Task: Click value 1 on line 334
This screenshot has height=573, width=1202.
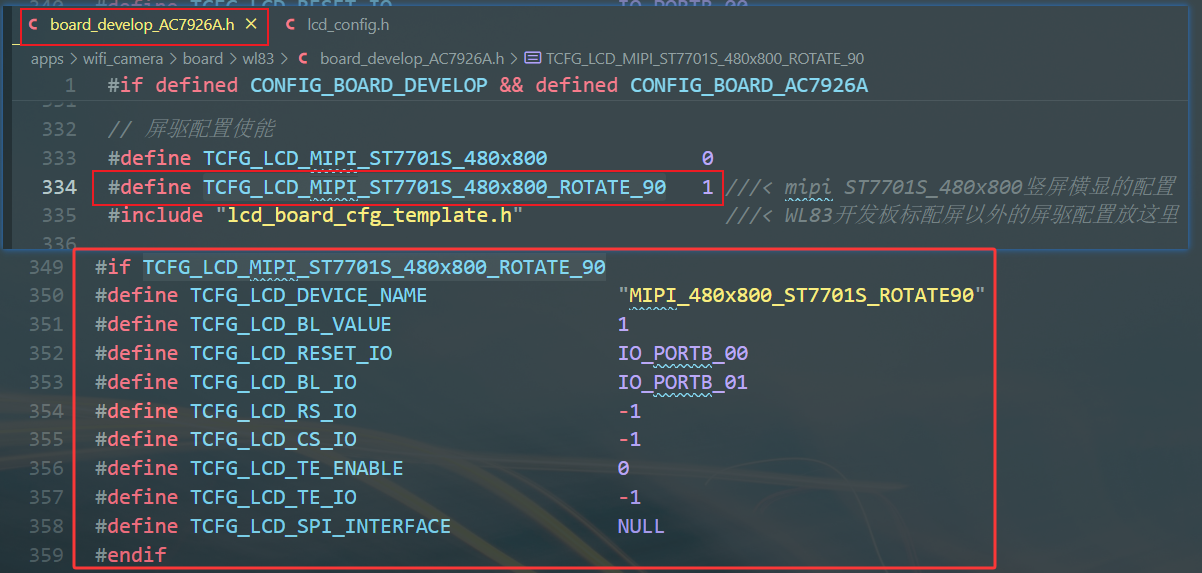Action: coord(707,187)
